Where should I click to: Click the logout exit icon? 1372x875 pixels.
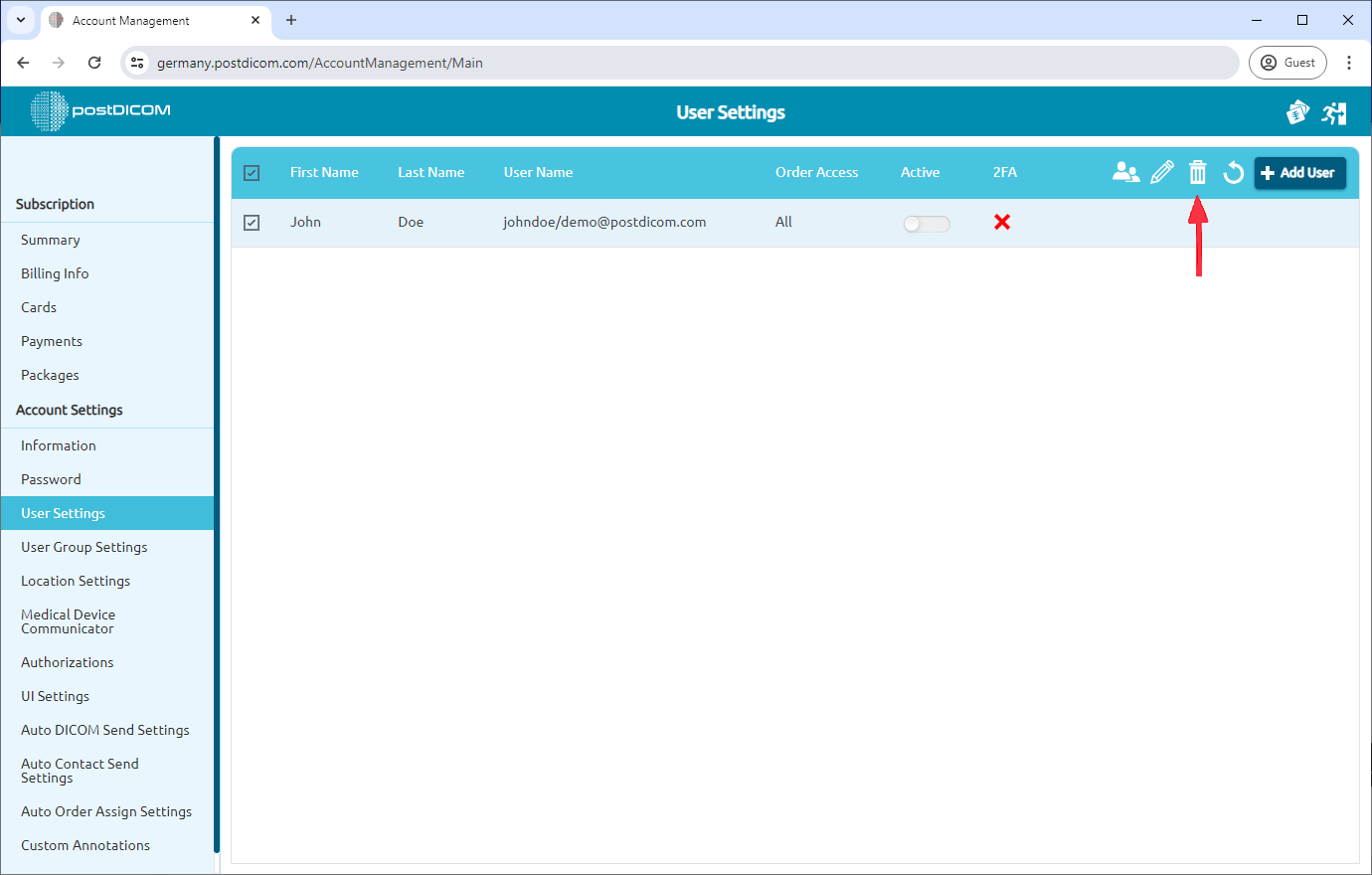1334,112
